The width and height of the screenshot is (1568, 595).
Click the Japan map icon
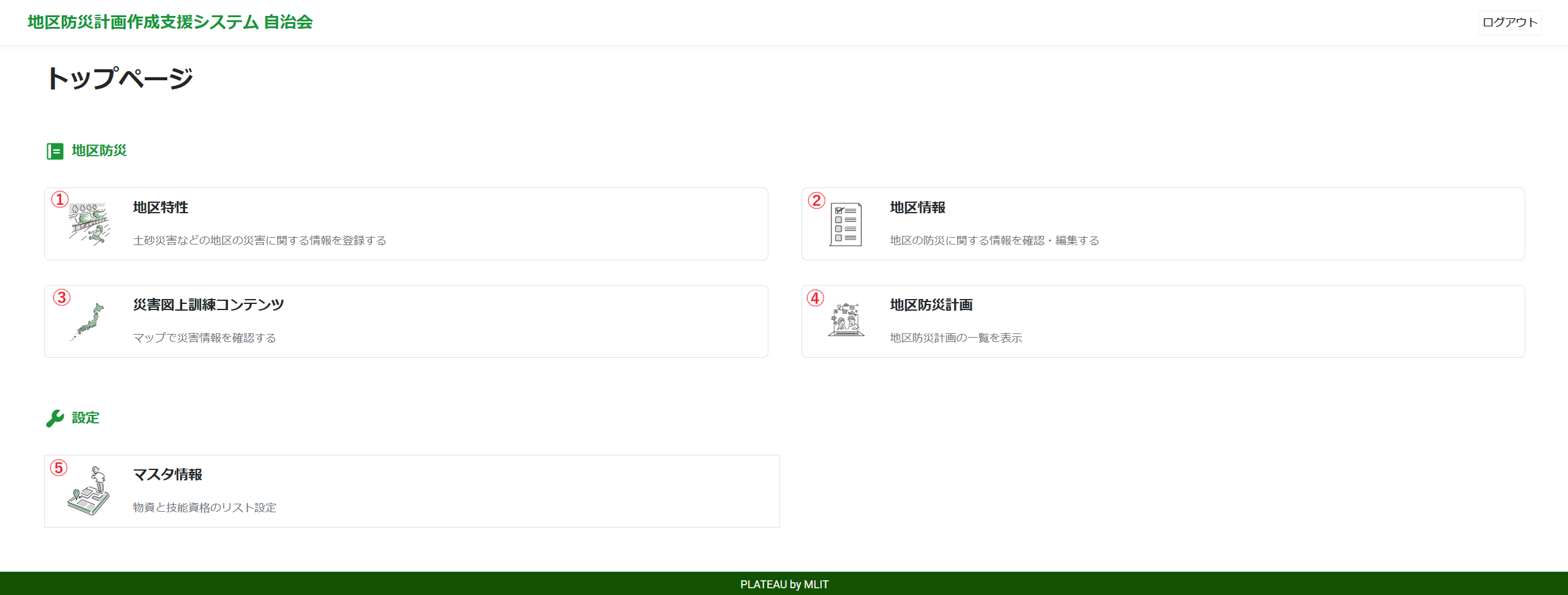(88, 322)
